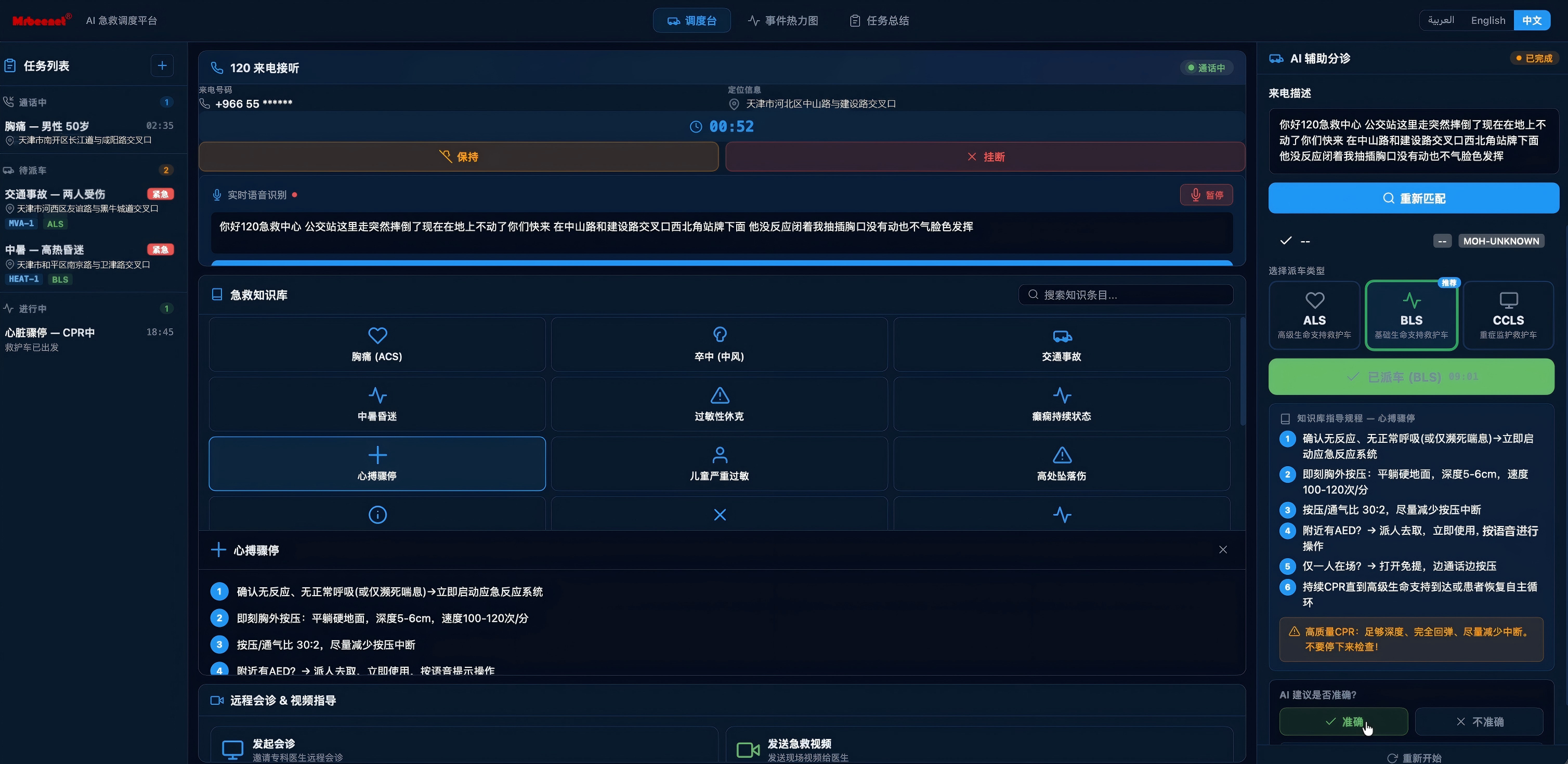Viewport: 1568px width, 764px height.
Task: Select CCLS 重症监护救护车 type
Action: click(1508, 315)
